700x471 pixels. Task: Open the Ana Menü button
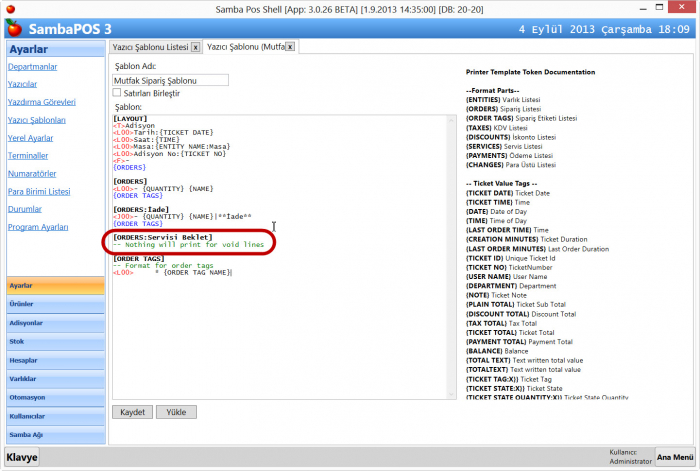point(674,457)
